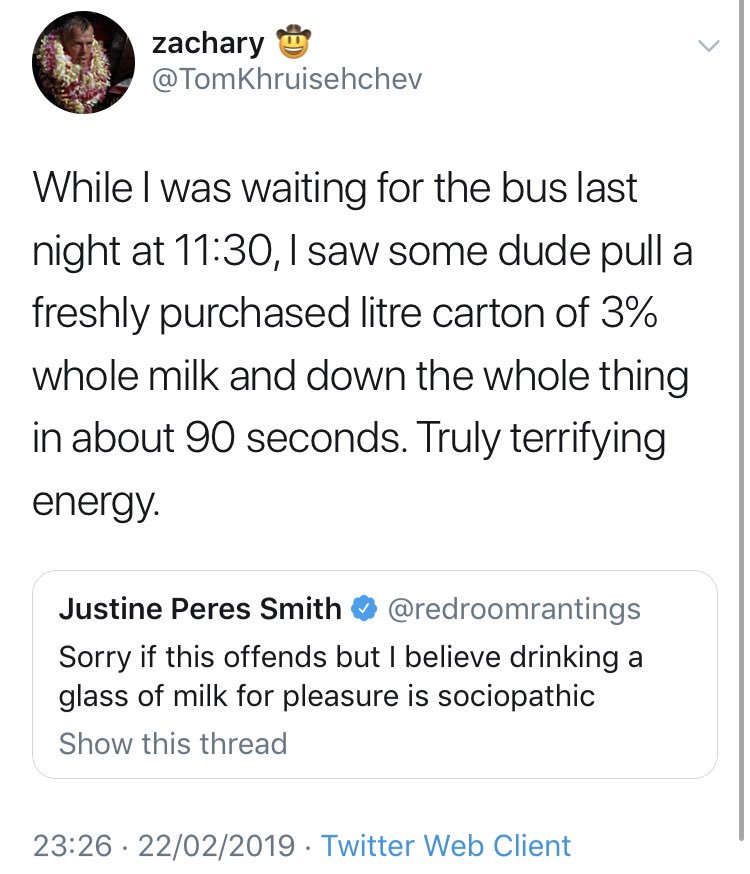The image size is (750, 874).
Task: Click the scrollbar on the right edge
Action: (x=741, y=424)
